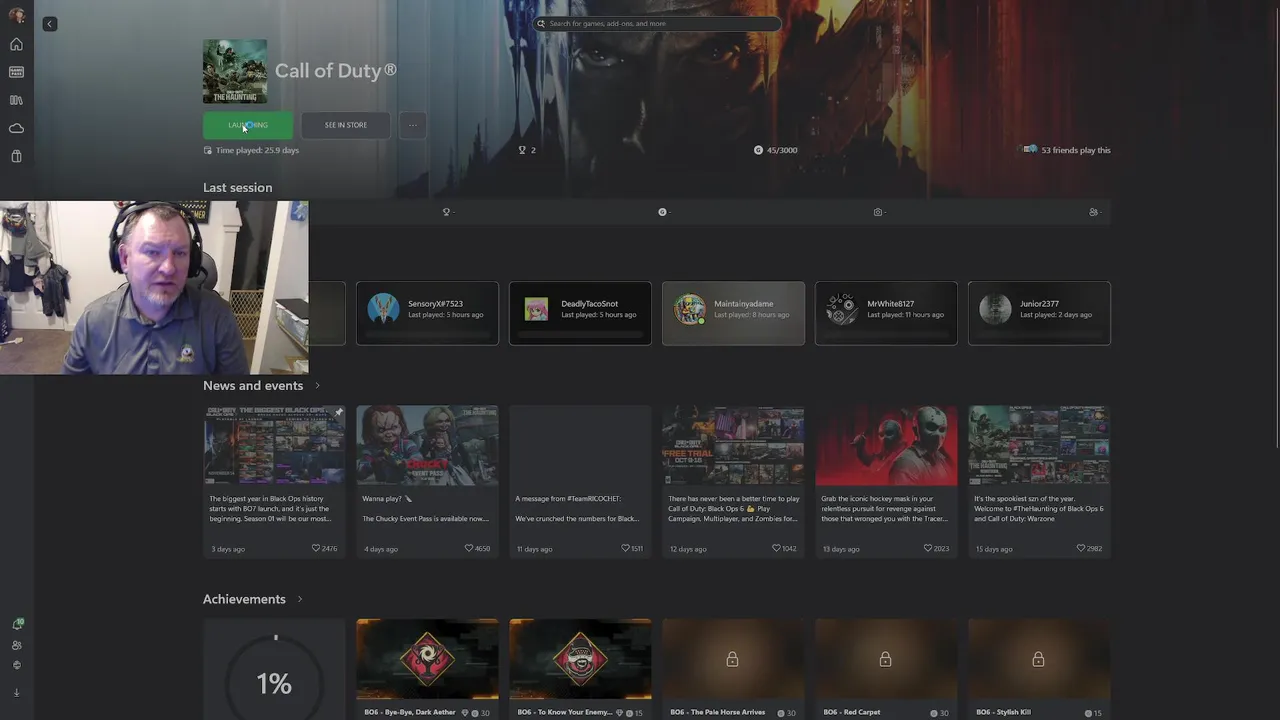The width and height of the screenshot is (1280, 720).
Task: Open My Library in the sidebar
Action: click(x=16, y=100)
